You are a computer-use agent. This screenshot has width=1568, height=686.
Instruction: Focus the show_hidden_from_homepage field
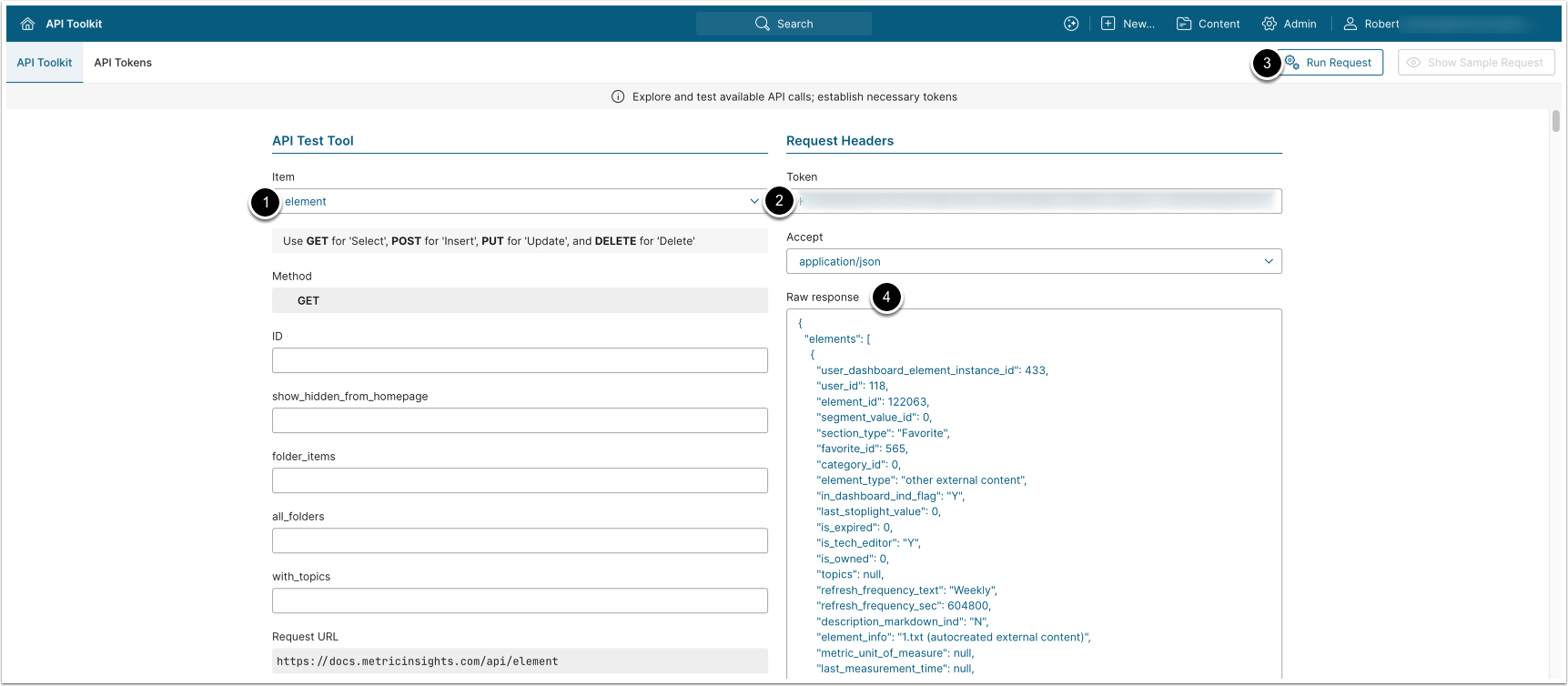pyautogui.click(x=520, y=420)
